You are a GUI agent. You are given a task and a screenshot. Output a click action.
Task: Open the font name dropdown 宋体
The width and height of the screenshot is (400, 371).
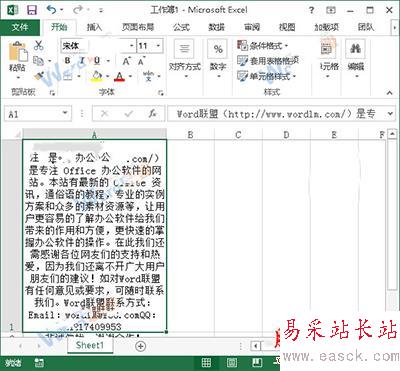[x=132, y=45]
